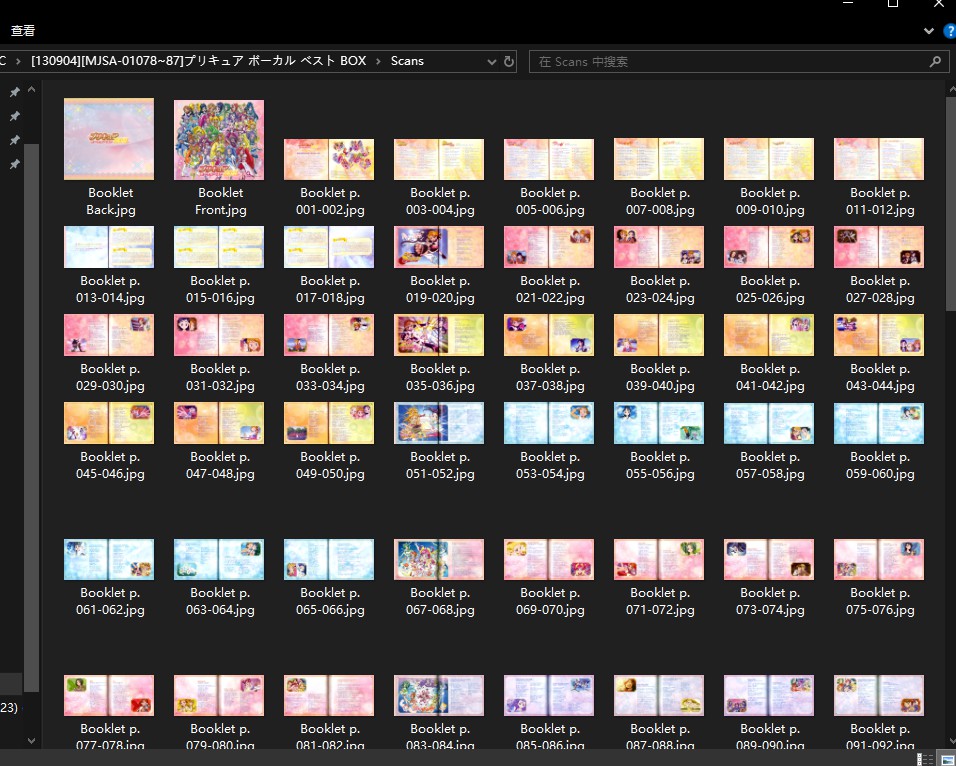Click the navigation pane scrollbar thumb
The image size is (956, 766).
point(32,418)
